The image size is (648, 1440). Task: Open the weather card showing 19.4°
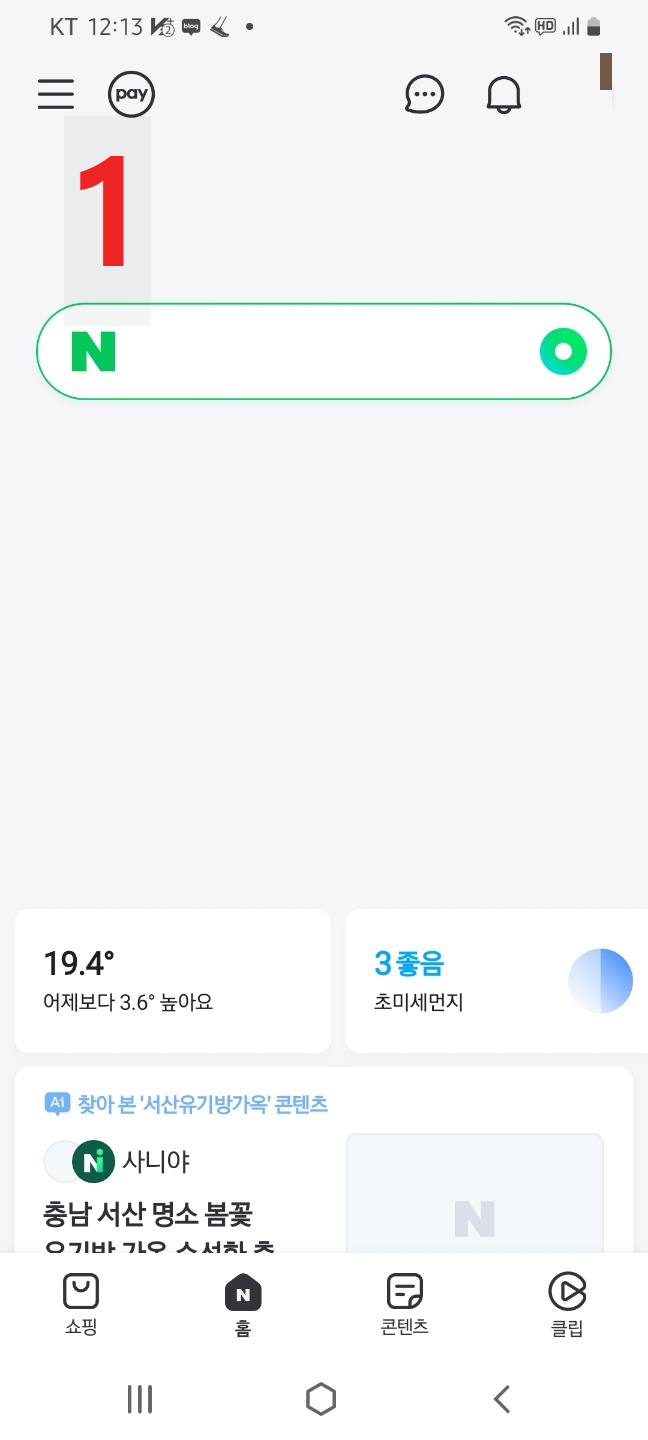(x=172, y=981)
